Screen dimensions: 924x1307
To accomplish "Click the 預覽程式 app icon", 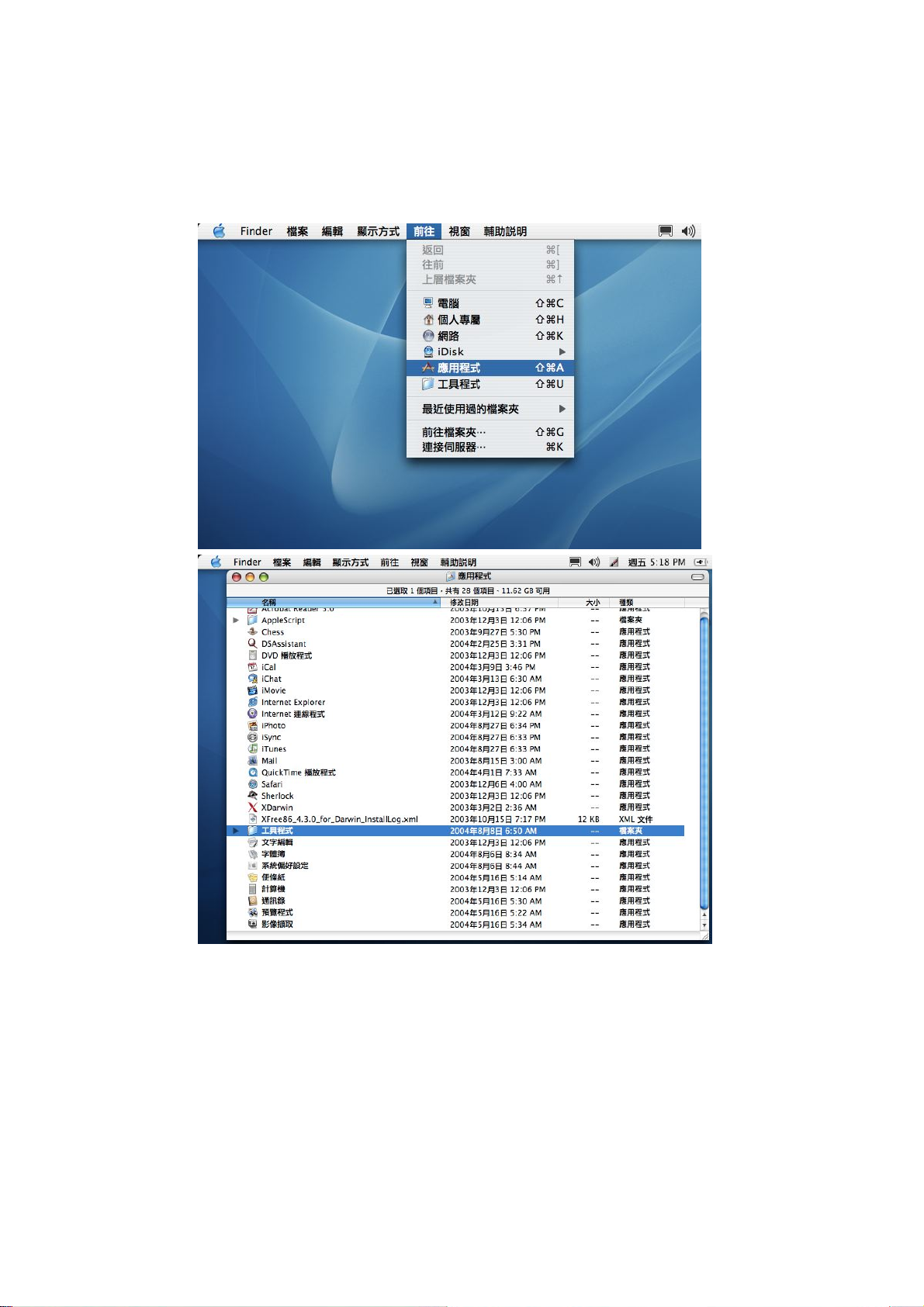I will 252,912.
